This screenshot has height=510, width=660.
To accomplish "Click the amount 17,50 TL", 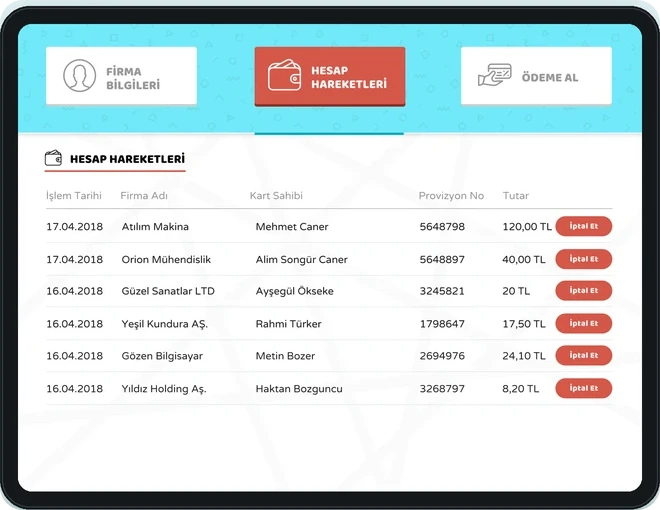I will [x=524, y=324].
